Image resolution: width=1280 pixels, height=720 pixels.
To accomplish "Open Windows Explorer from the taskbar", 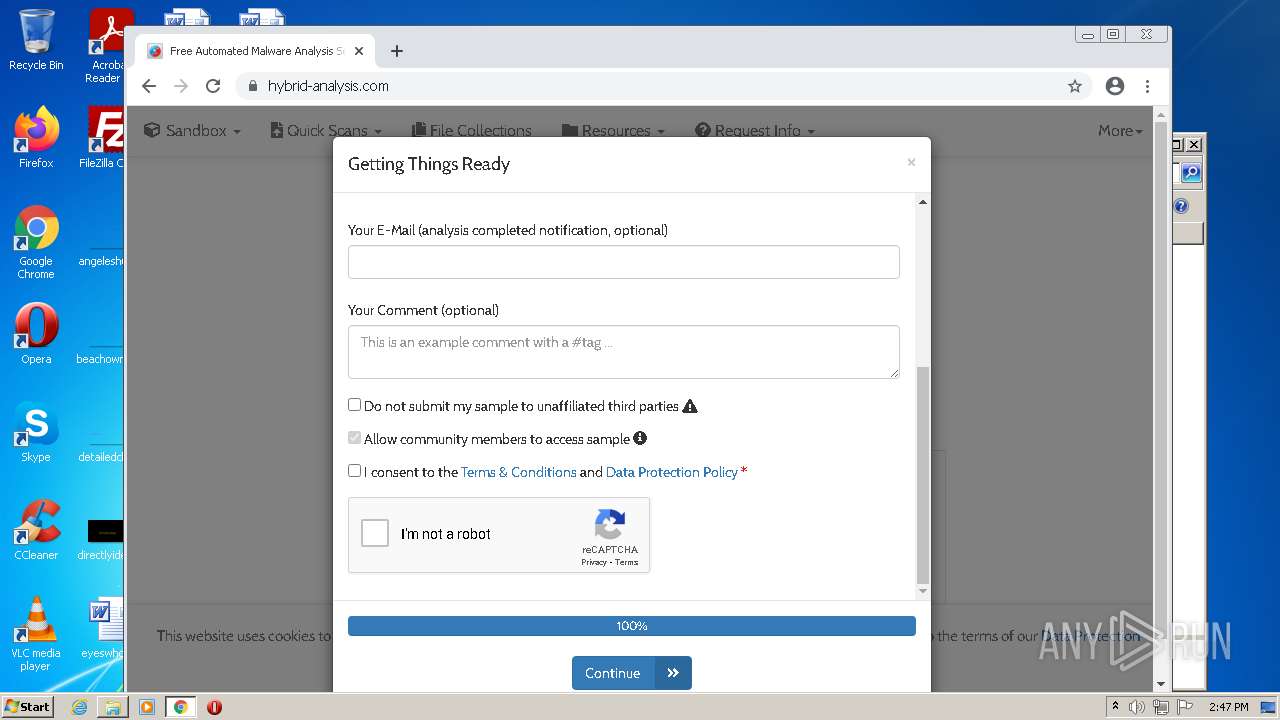I will coord(113,707).
